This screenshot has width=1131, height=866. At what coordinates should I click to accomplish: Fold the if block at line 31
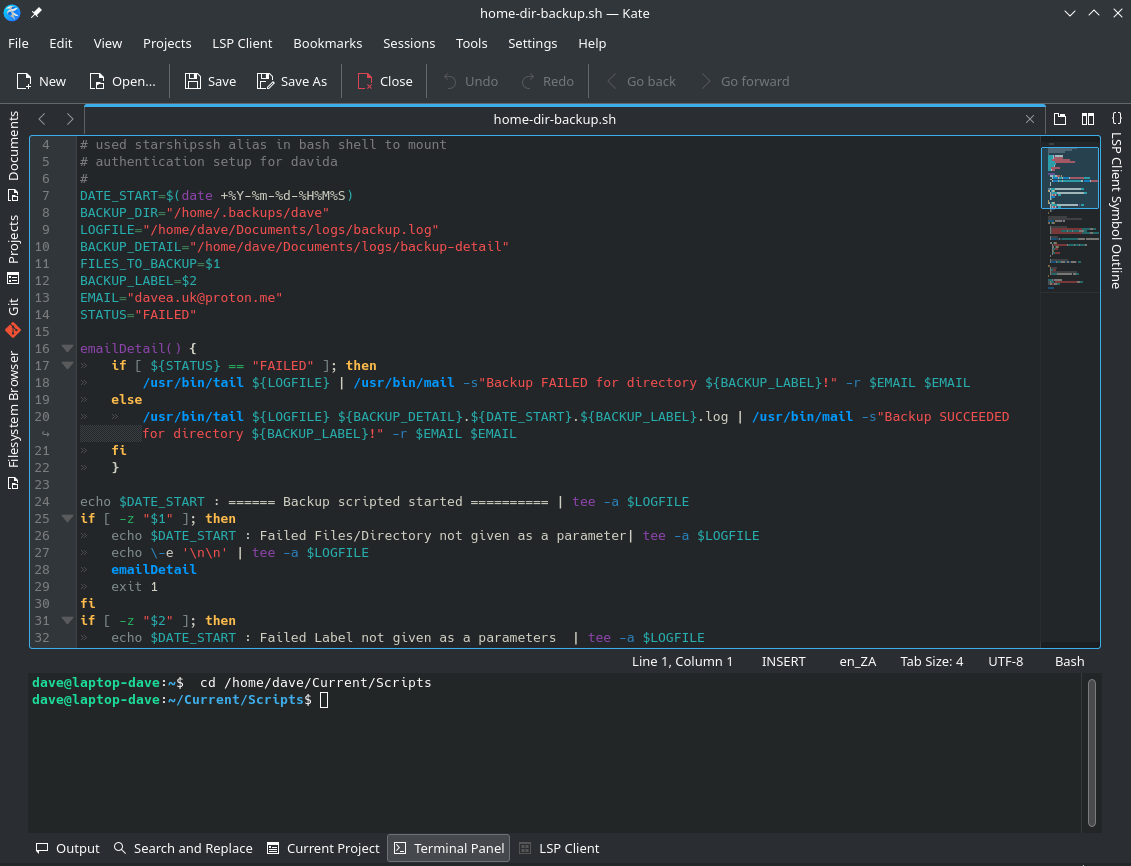click(67, 620)
